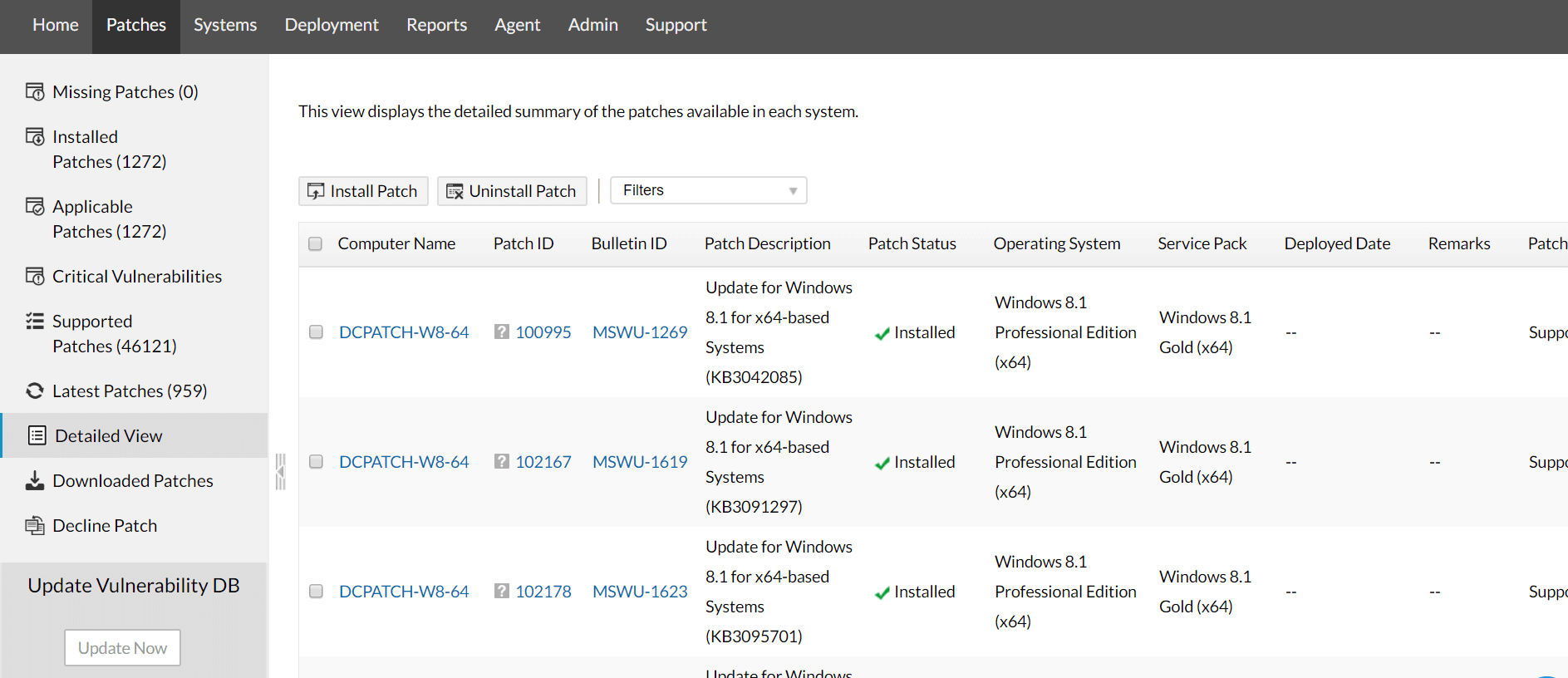Check the select-all checkbox in table header
The width and height of the screenshot is (1568, 678).
(x=316, y=243)
